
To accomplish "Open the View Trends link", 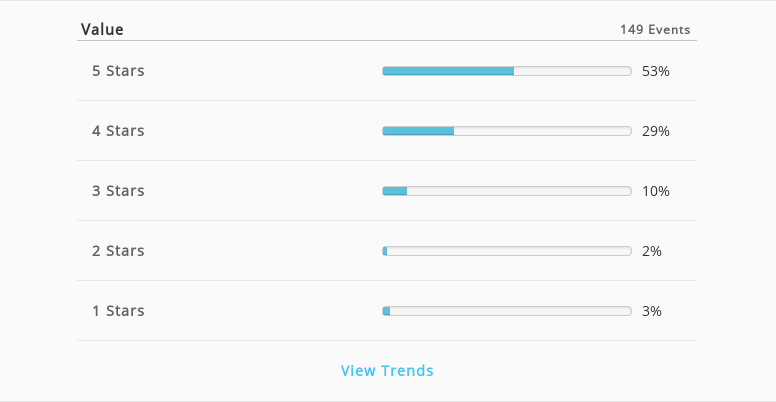I will click(387, 370).
